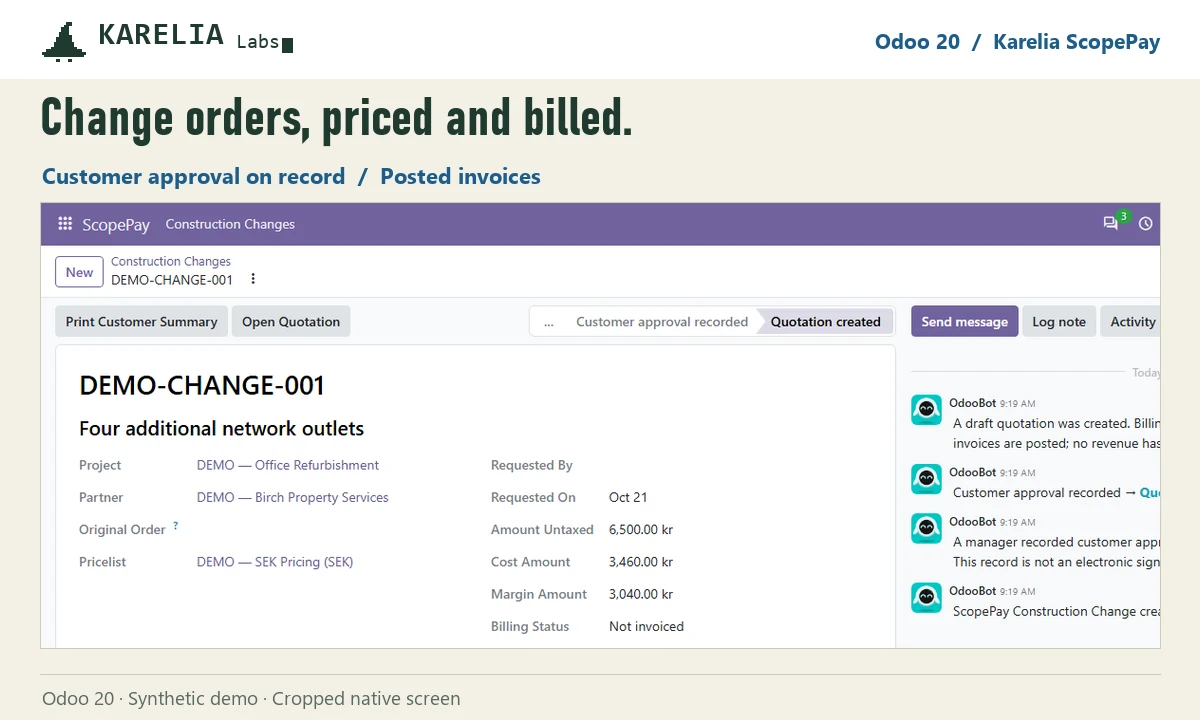Click the Requested On value Oct 21

point(628,497)
